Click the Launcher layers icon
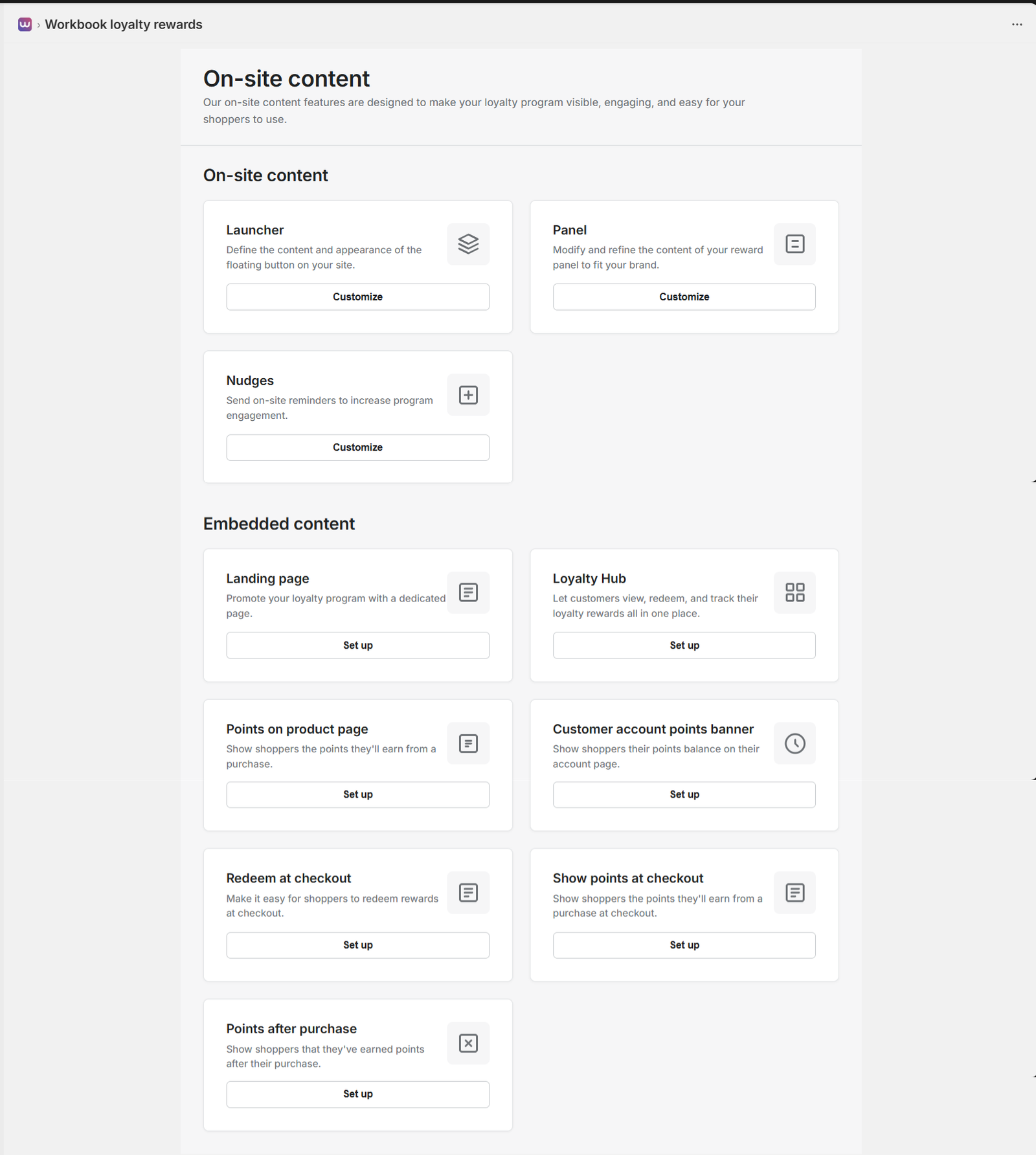 click(467, 244)
